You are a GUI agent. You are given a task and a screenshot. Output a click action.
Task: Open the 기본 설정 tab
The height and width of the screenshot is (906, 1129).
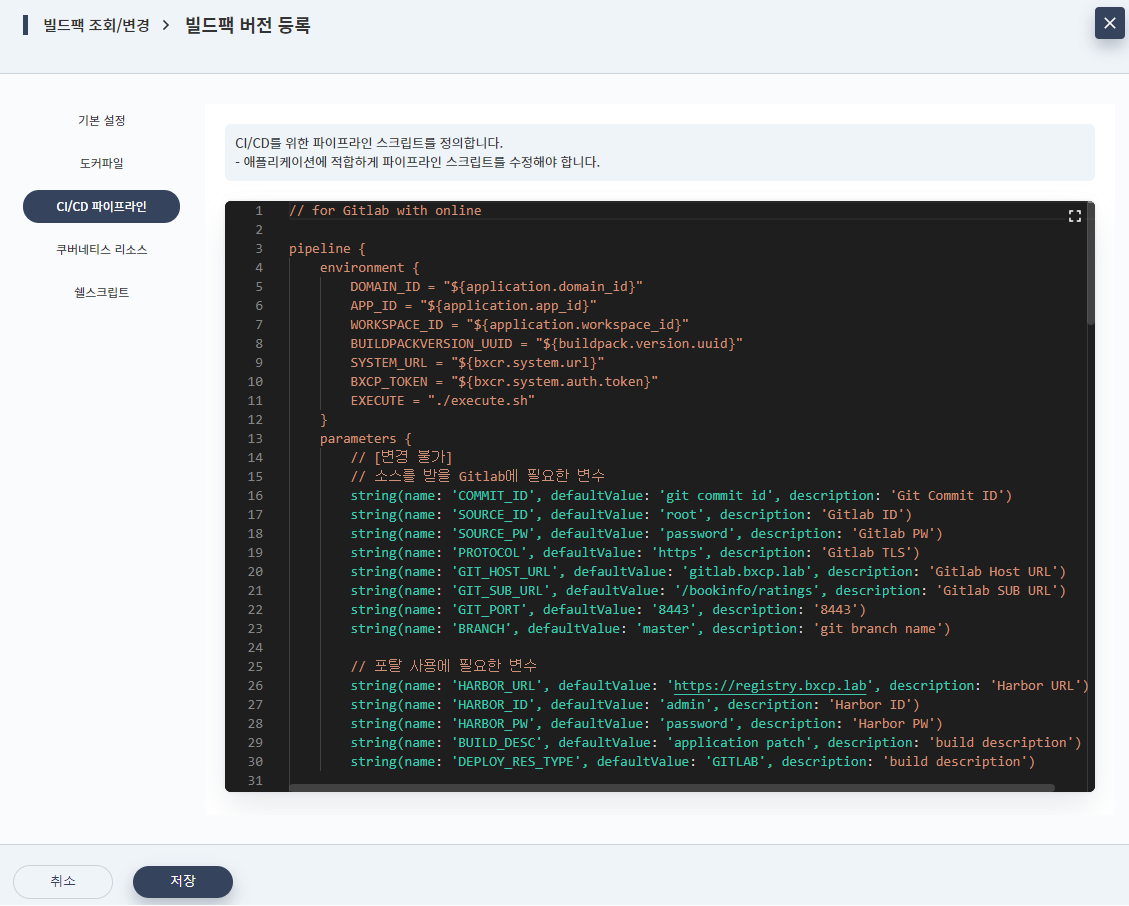102,120
